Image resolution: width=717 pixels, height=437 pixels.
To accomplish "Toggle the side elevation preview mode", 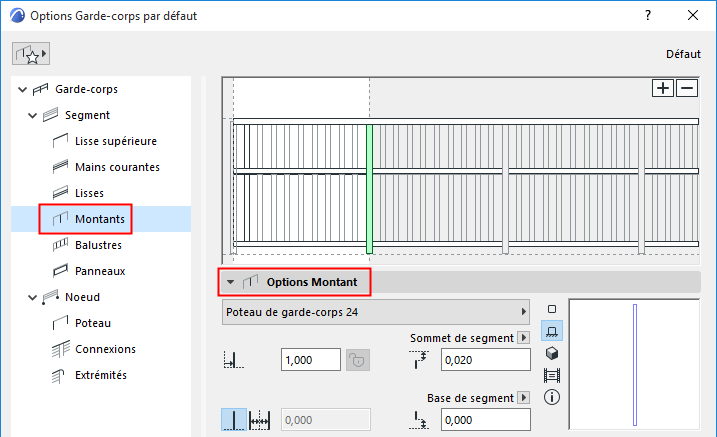I will point(552,331).
